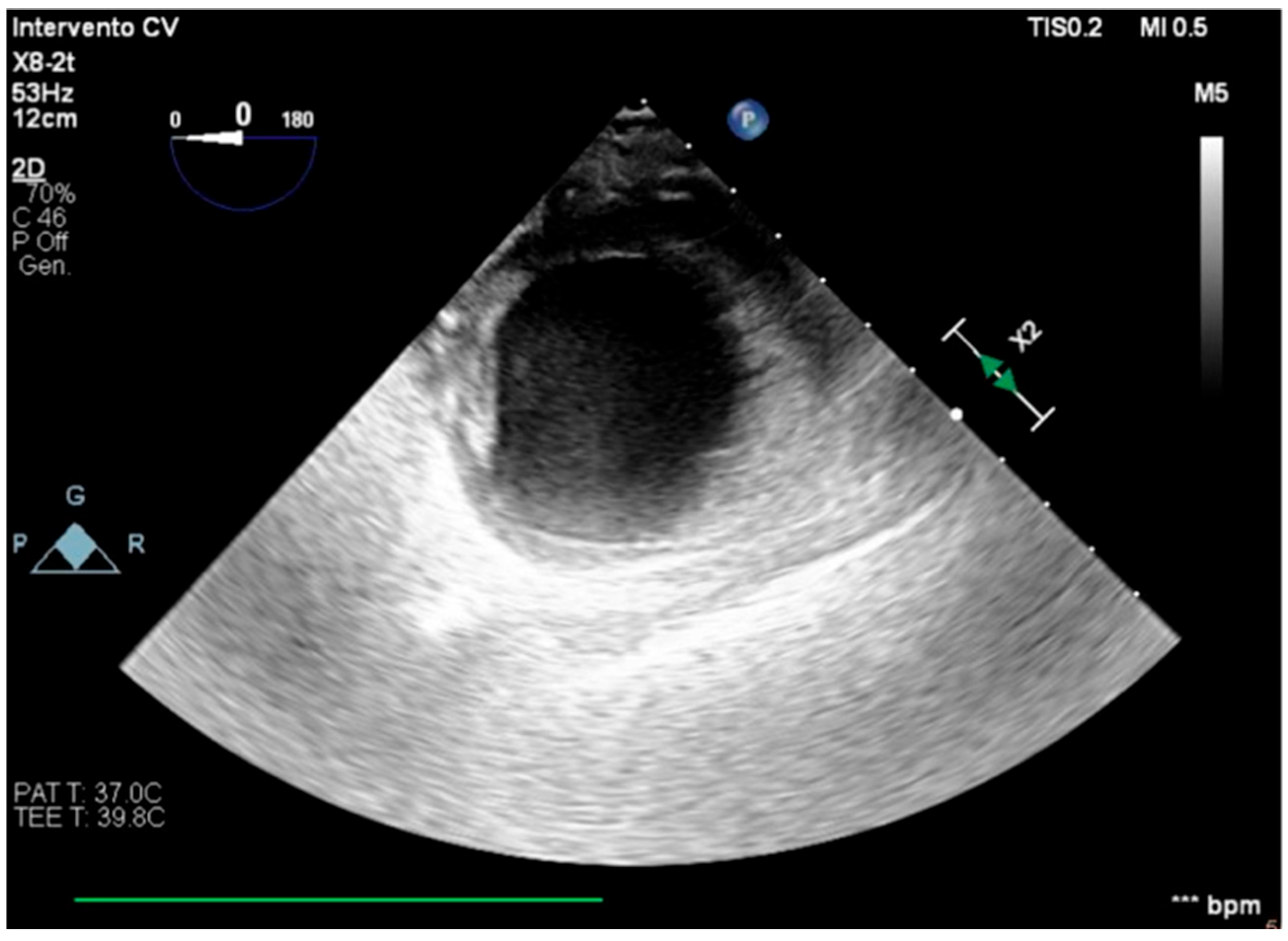Click the C 46 compression value
The width and height of the screenshot is (1288, 941).
39,218
